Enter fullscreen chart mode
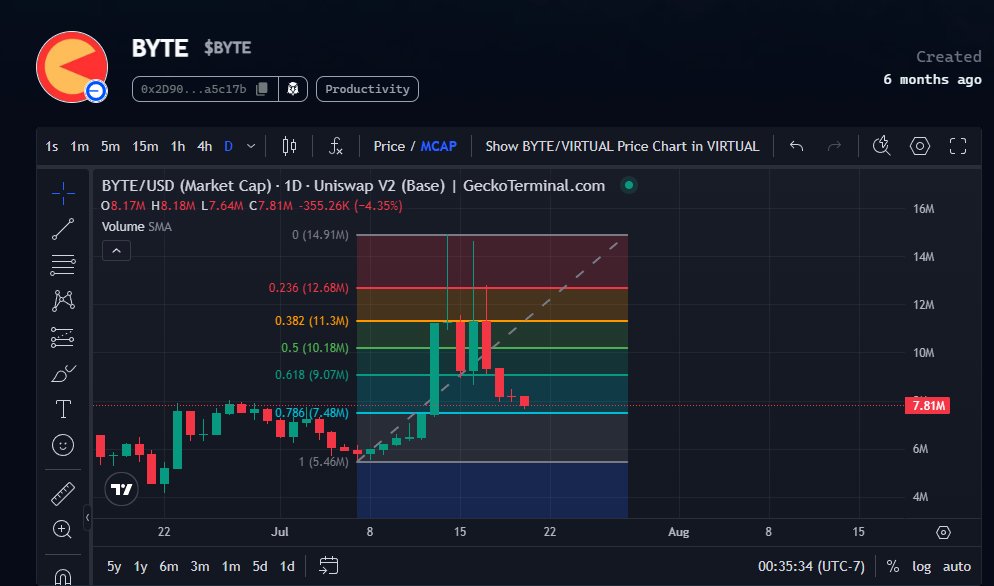Screen dimensions: 994x586 point(958,146)
